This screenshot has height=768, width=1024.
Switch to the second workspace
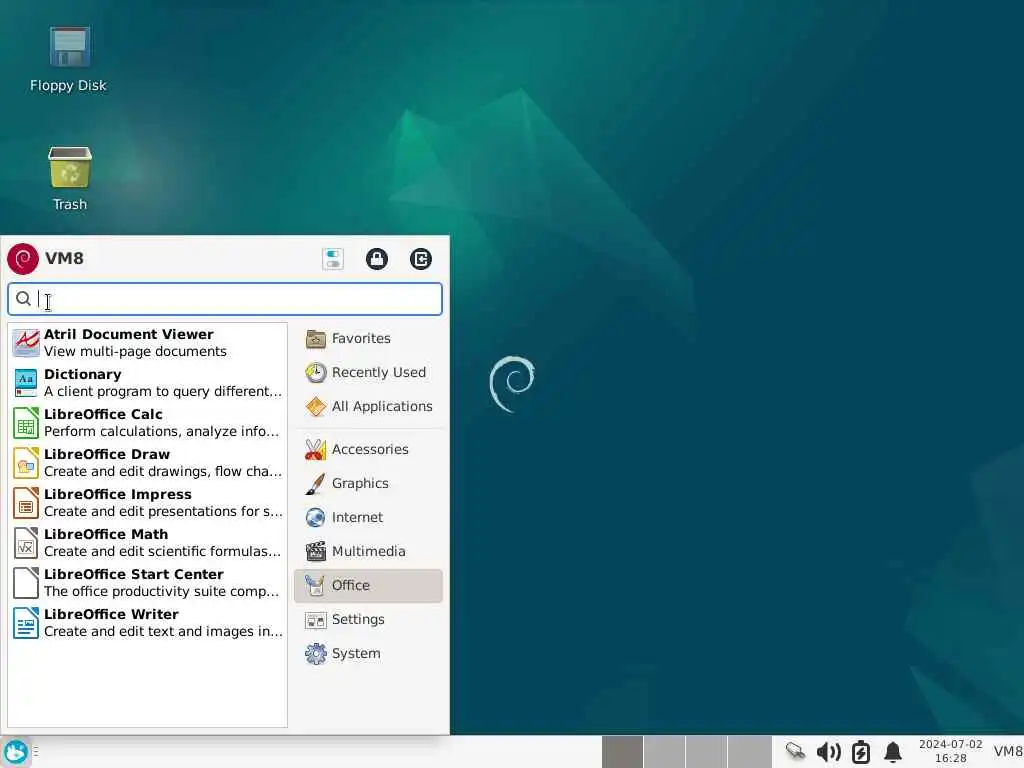tap(664, 752)
